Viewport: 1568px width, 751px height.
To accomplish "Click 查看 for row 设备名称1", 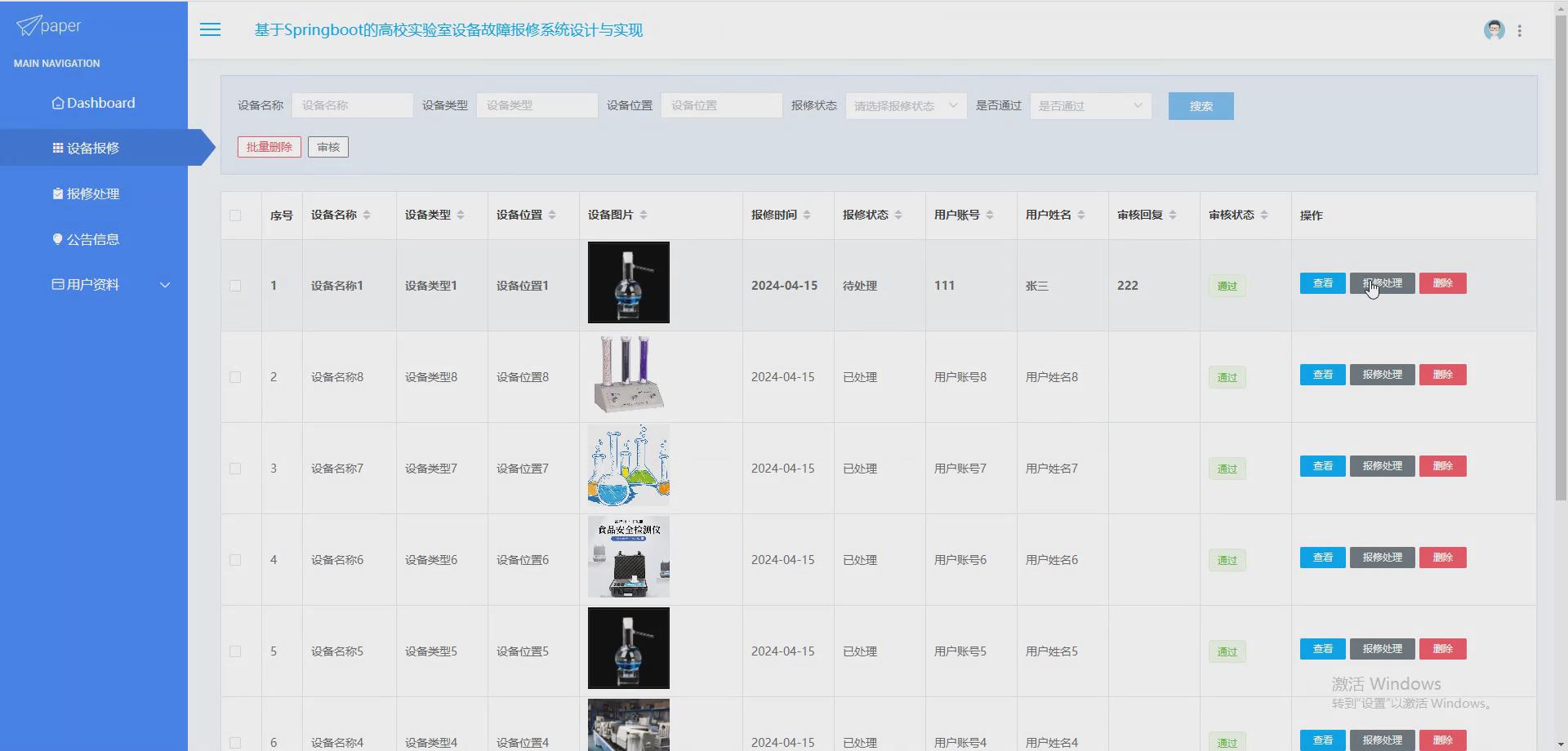I will (1323, 283).
